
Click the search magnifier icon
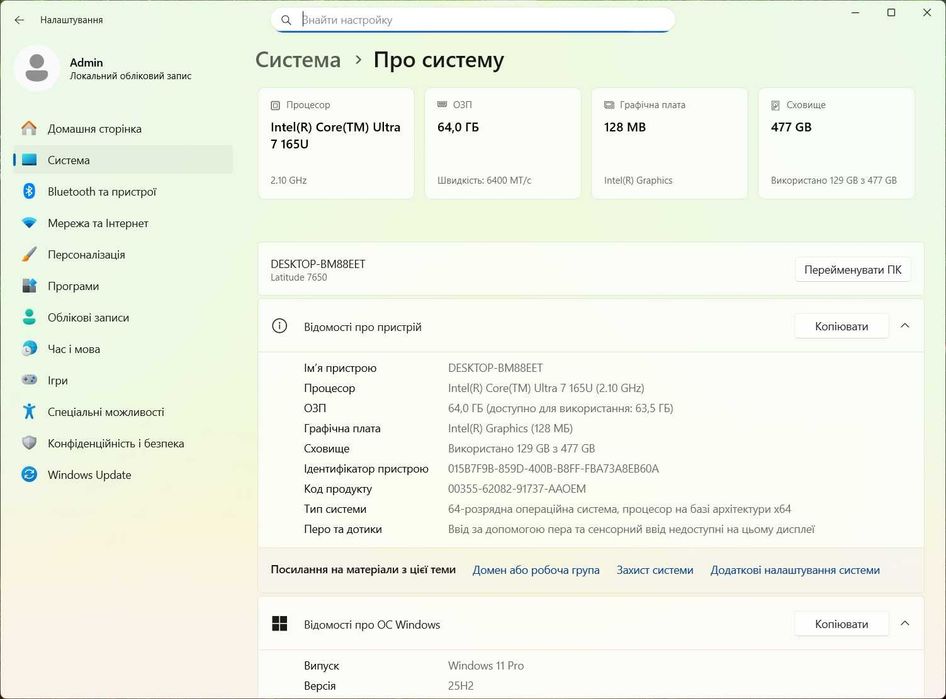[x=286, y=20]
